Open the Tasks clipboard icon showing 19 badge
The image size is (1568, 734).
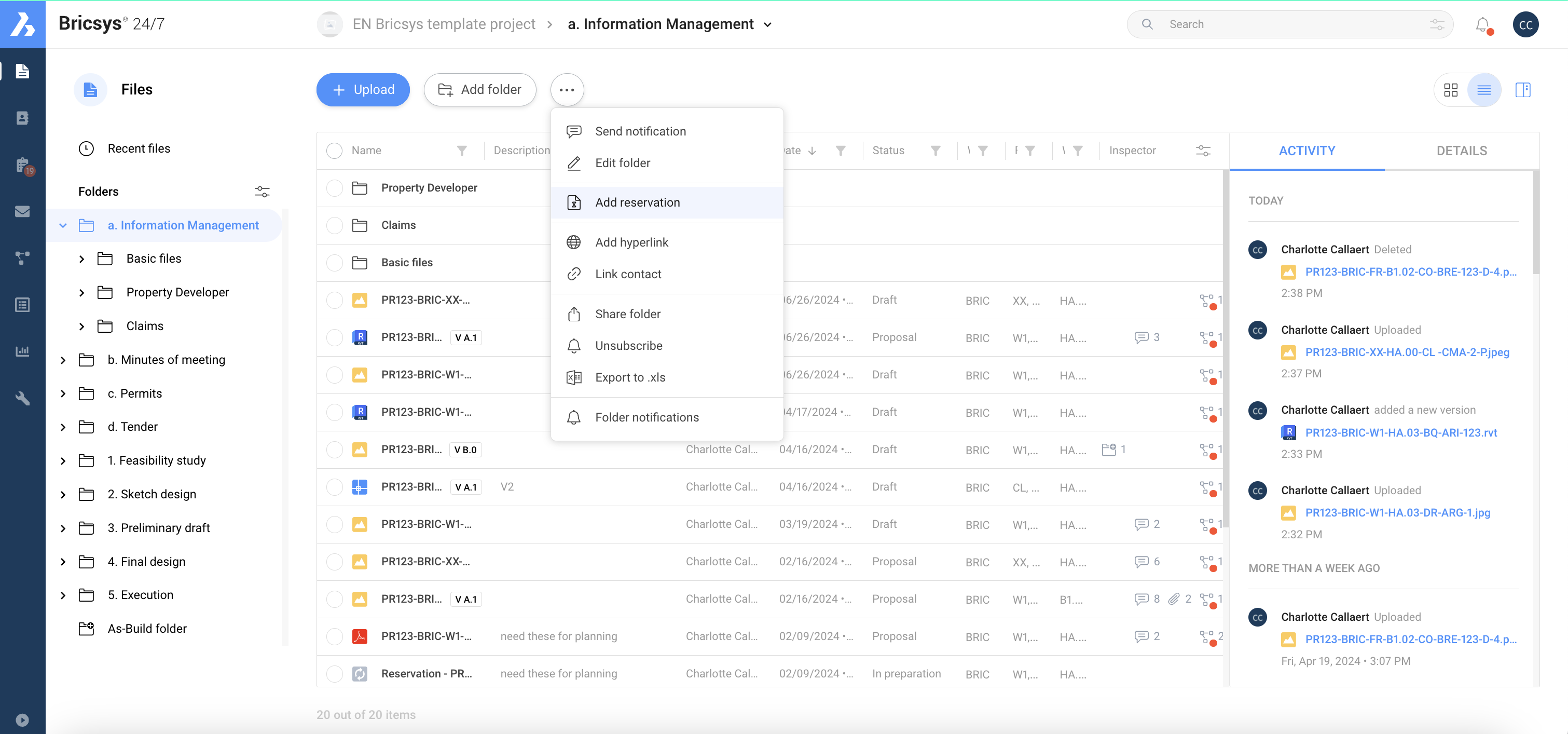click(22, 165)
